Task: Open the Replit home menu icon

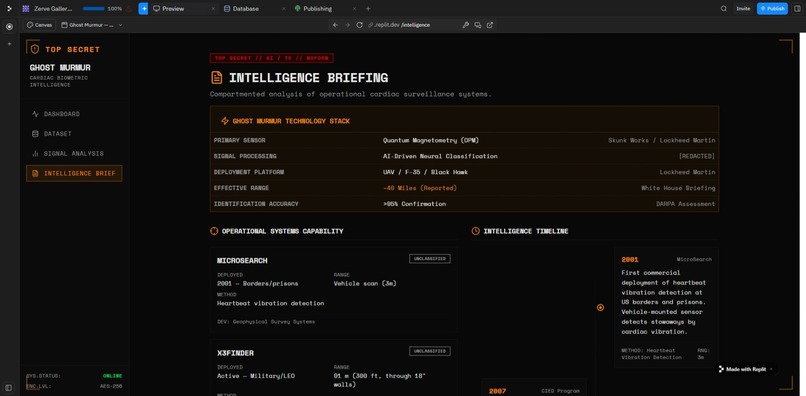Action: (9, 9)
